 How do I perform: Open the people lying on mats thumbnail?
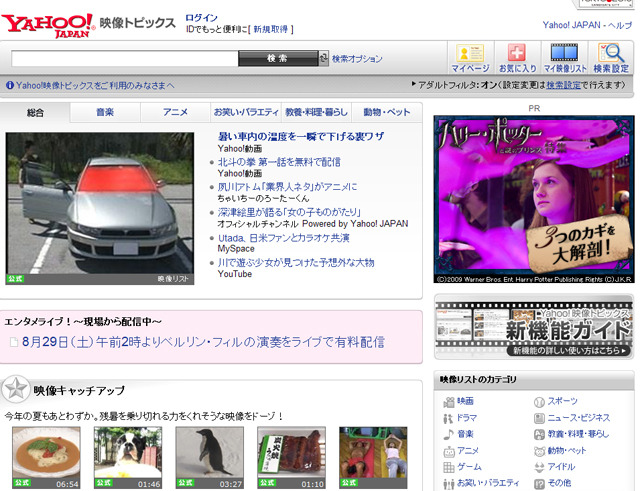click(373, 458)
